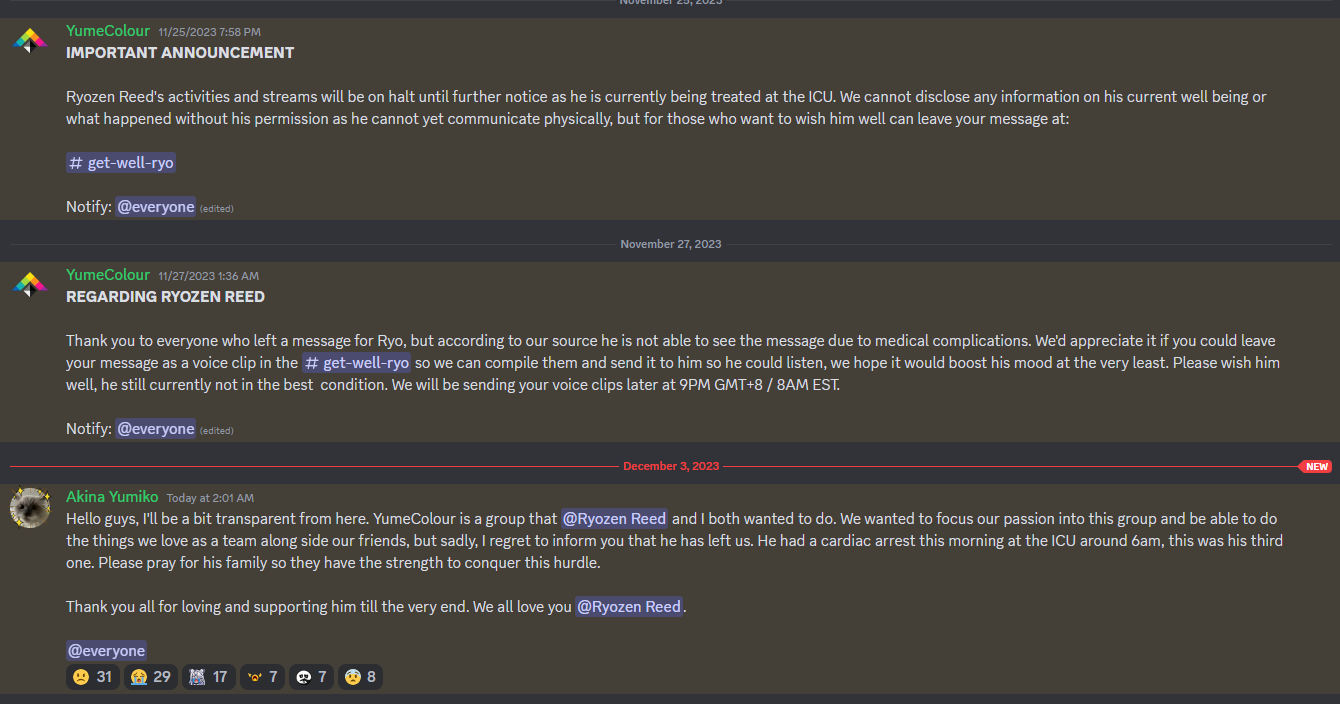1340x704 pixels.
Task: Click YumeColour username on the 11/27/2023 message
Action: click(x=108, y=275)
